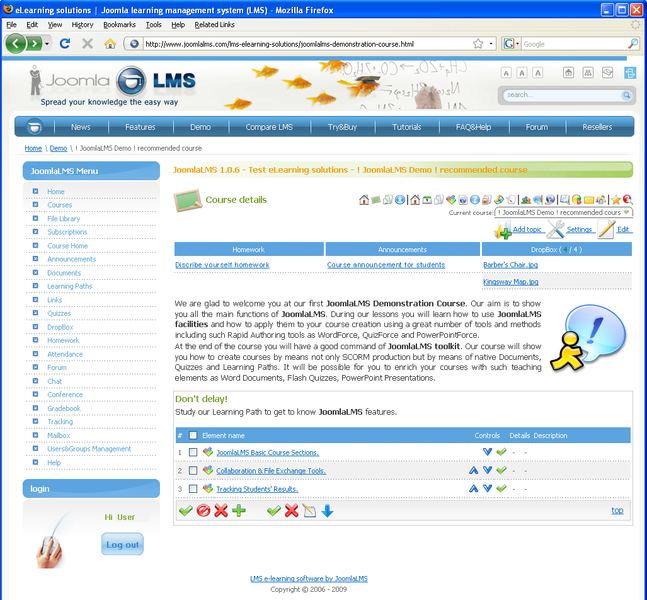Open the Tools menu

(153, 25)
